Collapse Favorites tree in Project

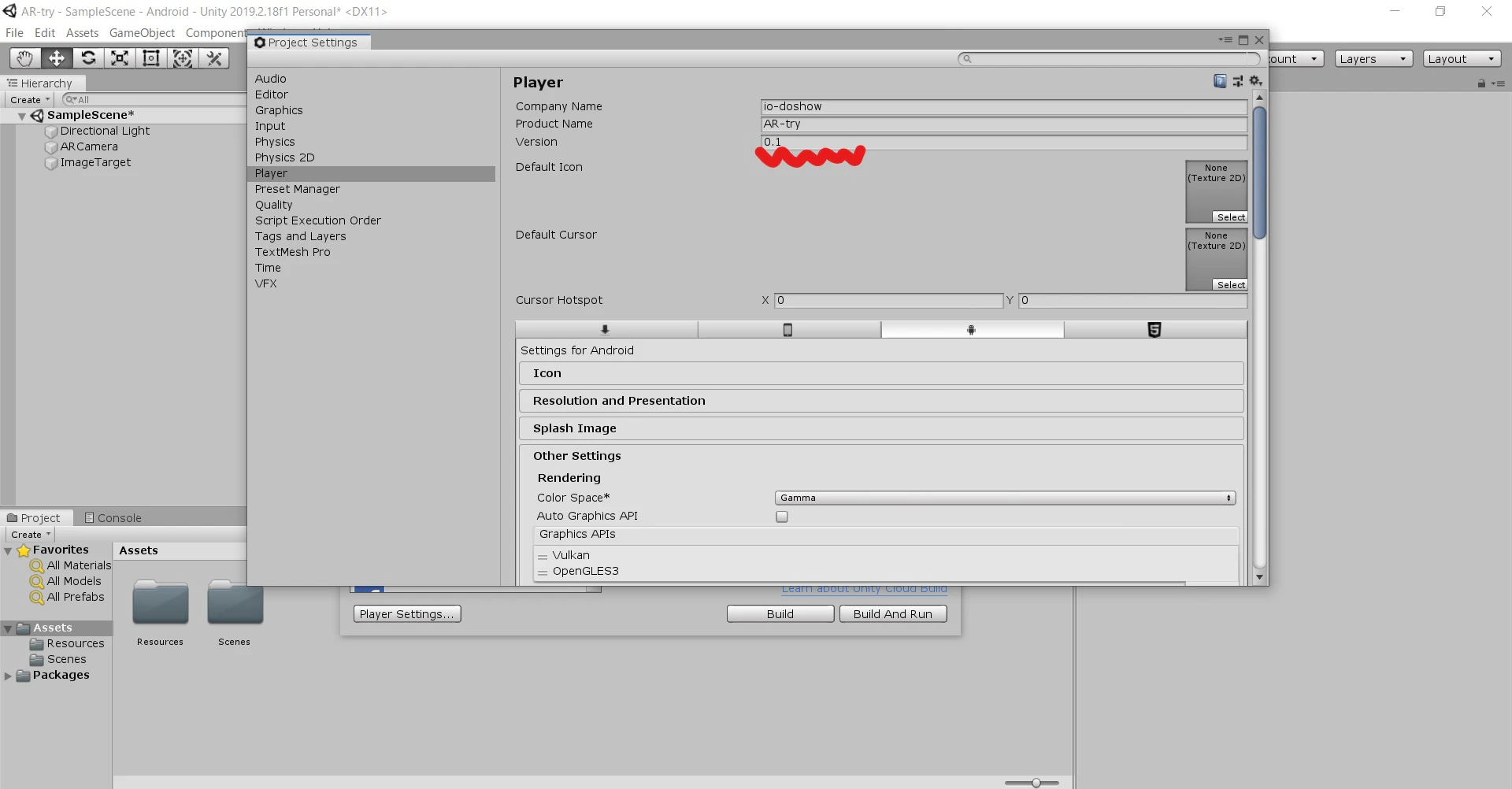click(x=8, y=550)
